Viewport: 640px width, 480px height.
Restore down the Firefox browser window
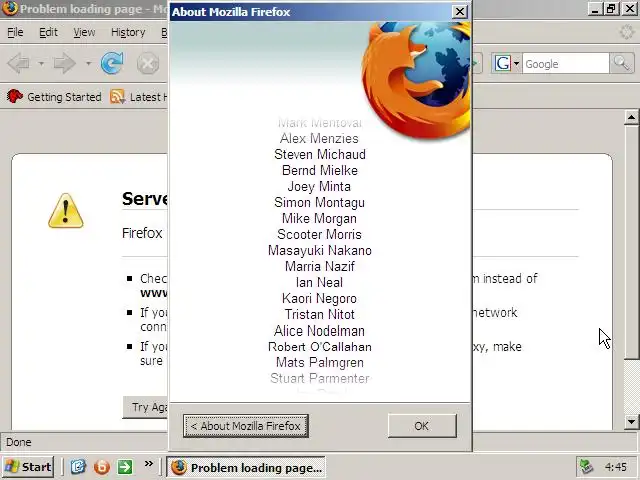click(612, 9)
